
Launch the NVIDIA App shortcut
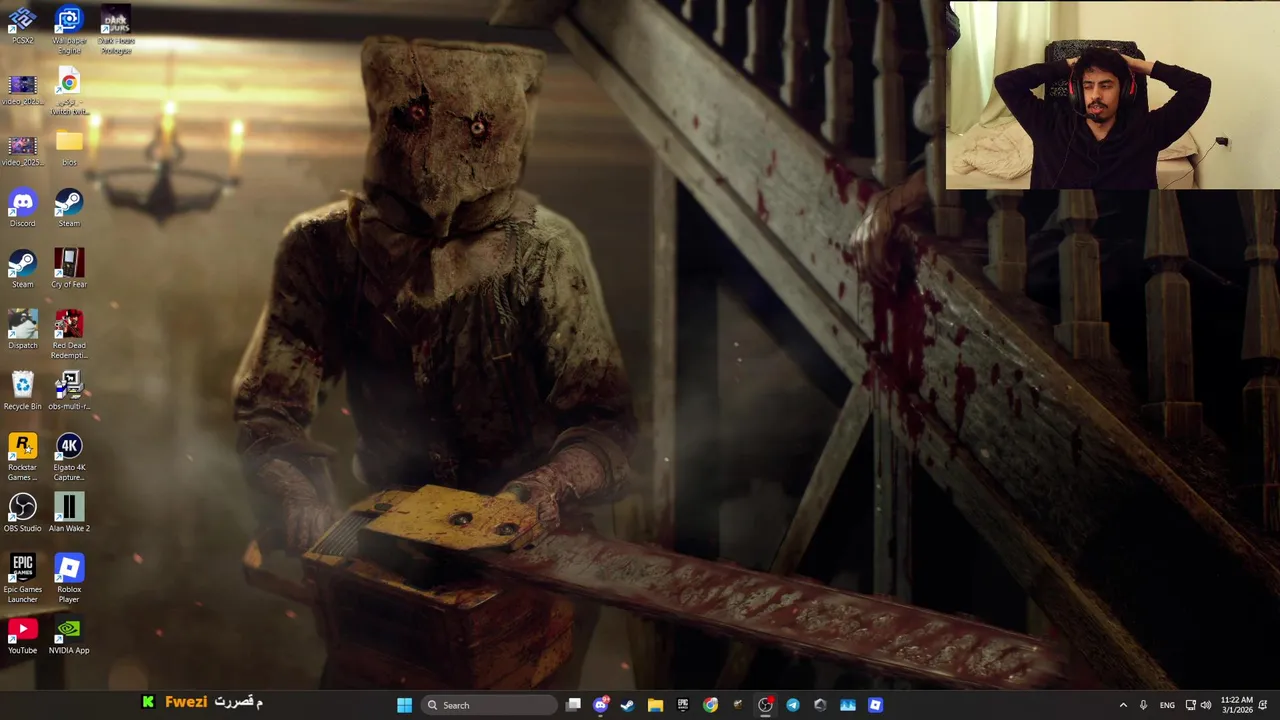(69, 636)
